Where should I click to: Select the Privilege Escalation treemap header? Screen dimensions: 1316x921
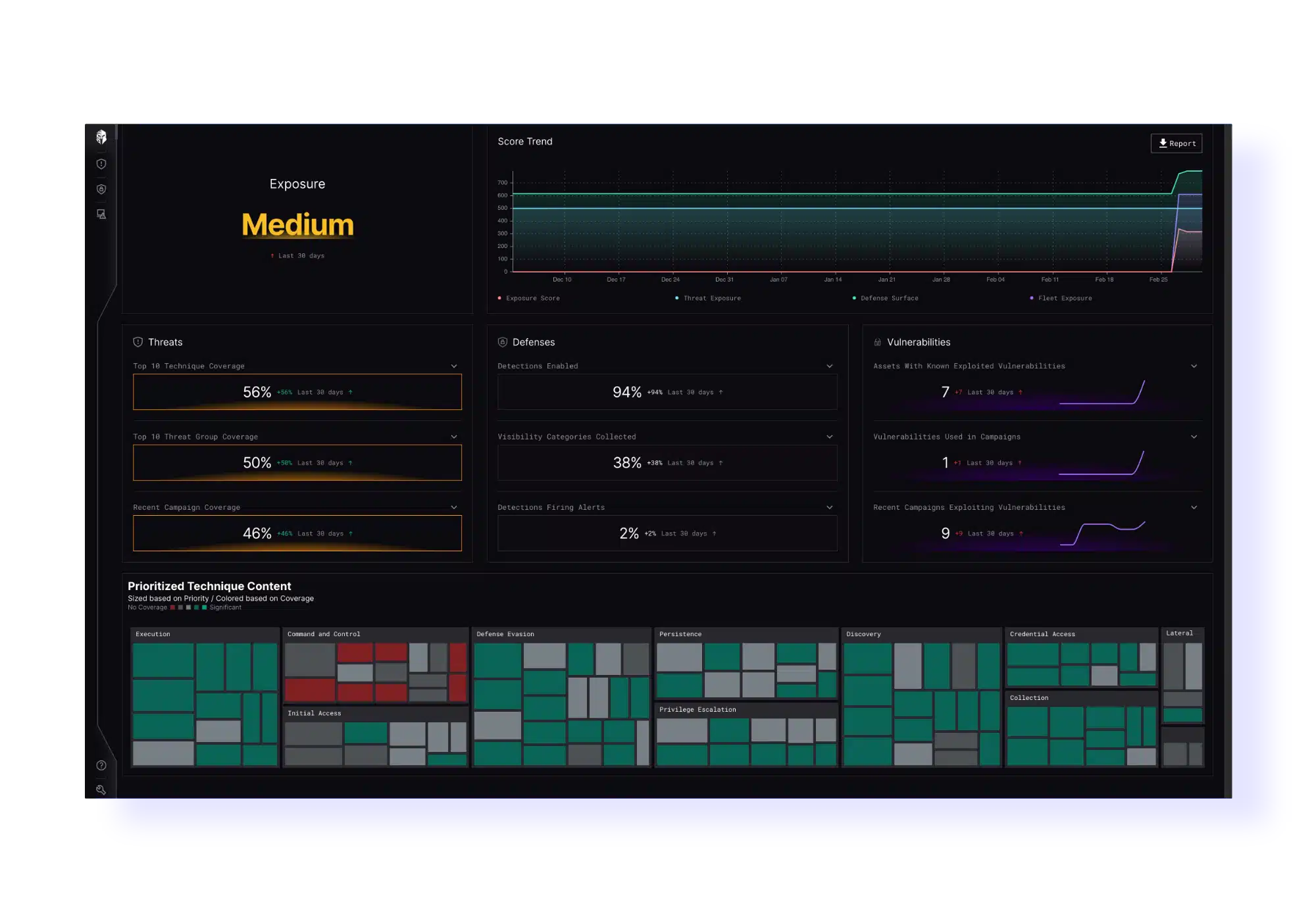697,710
